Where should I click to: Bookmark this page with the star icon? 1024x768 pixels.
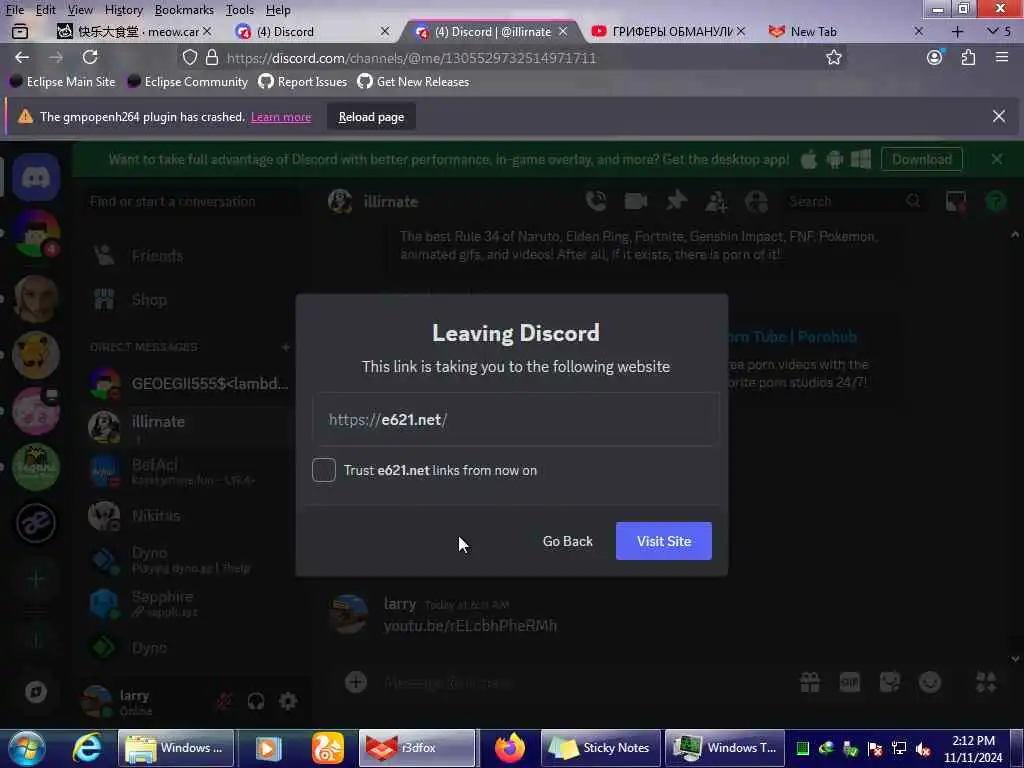click(833, 57)
